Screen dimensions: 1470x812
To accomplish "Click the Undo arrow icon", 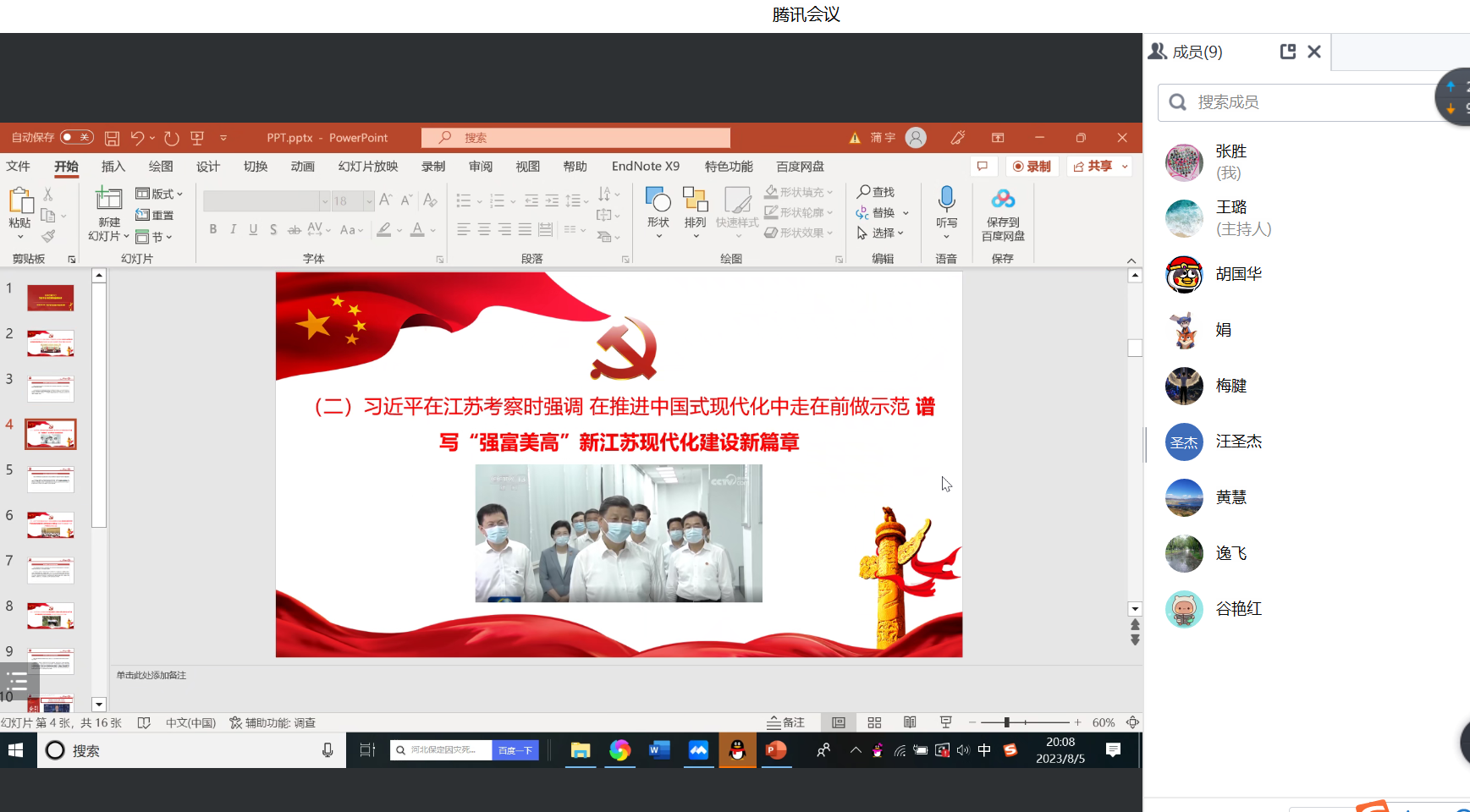I will click(x=137, y=138).
